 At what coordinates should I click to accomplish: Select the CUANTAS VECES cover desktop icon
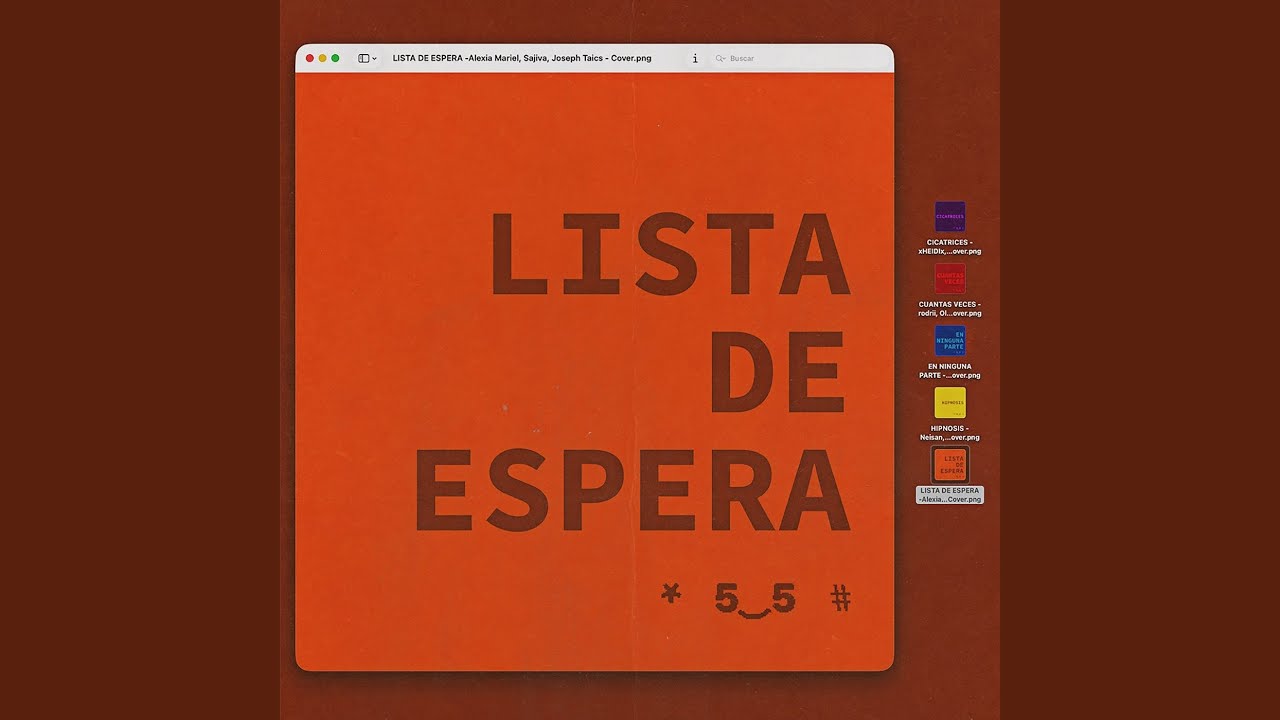click(x=950, y=279)
